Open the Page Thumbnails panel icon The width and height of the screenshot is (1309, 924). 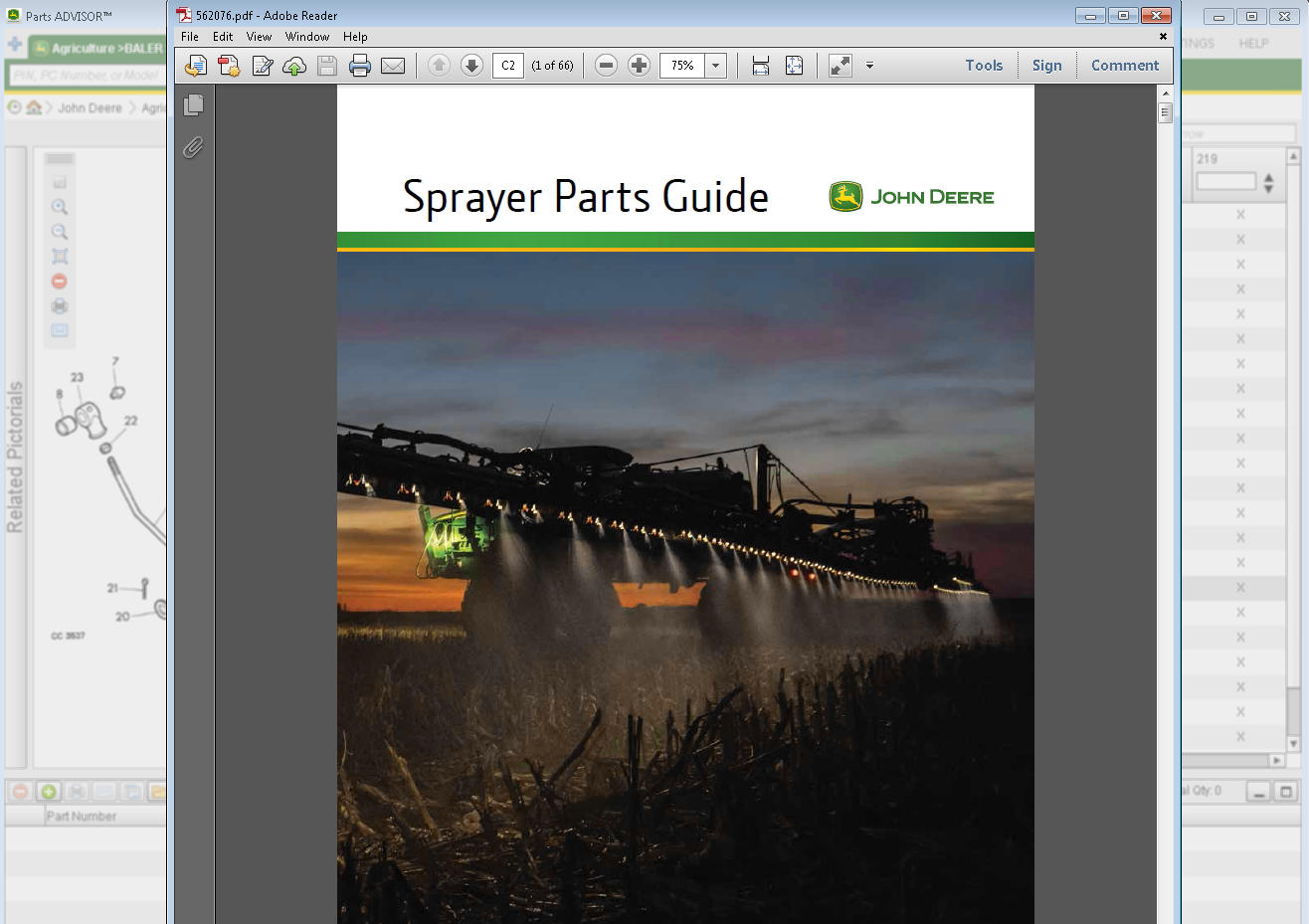[x=194, y=104]
